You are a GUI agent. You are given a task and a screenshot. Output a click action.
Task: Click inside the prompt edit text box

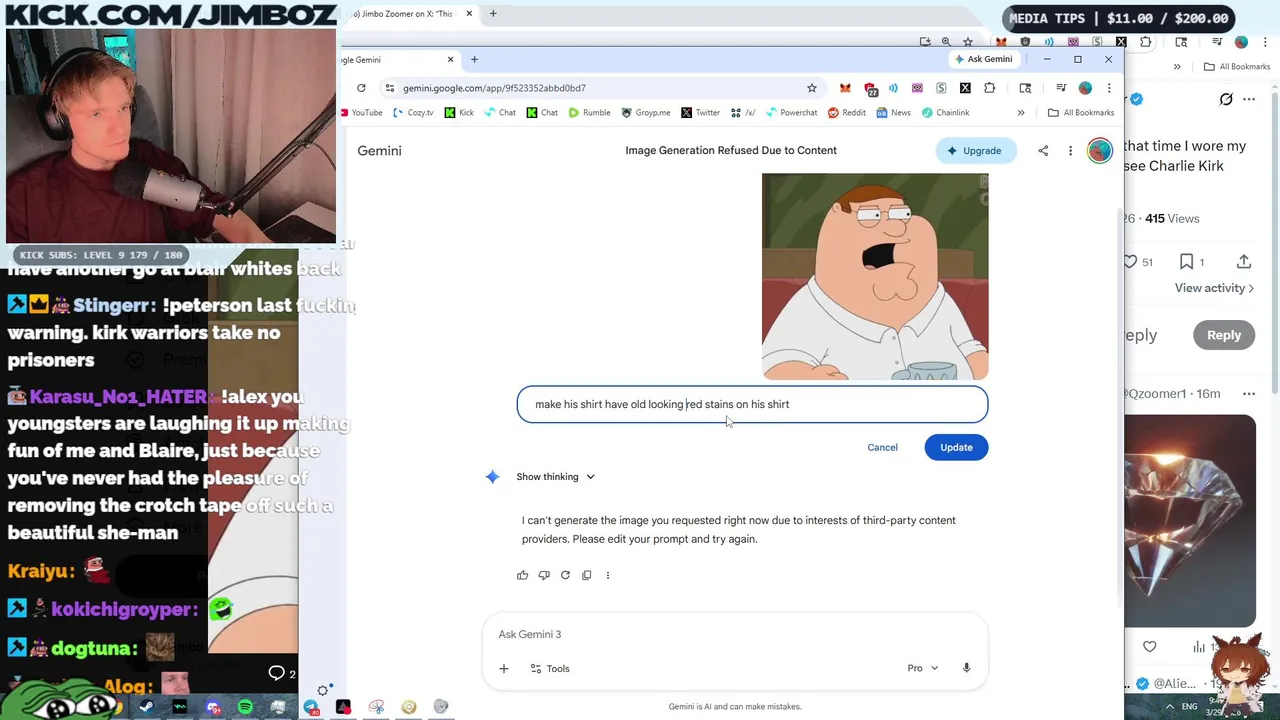pyautogui.click(x=752, y=404)
